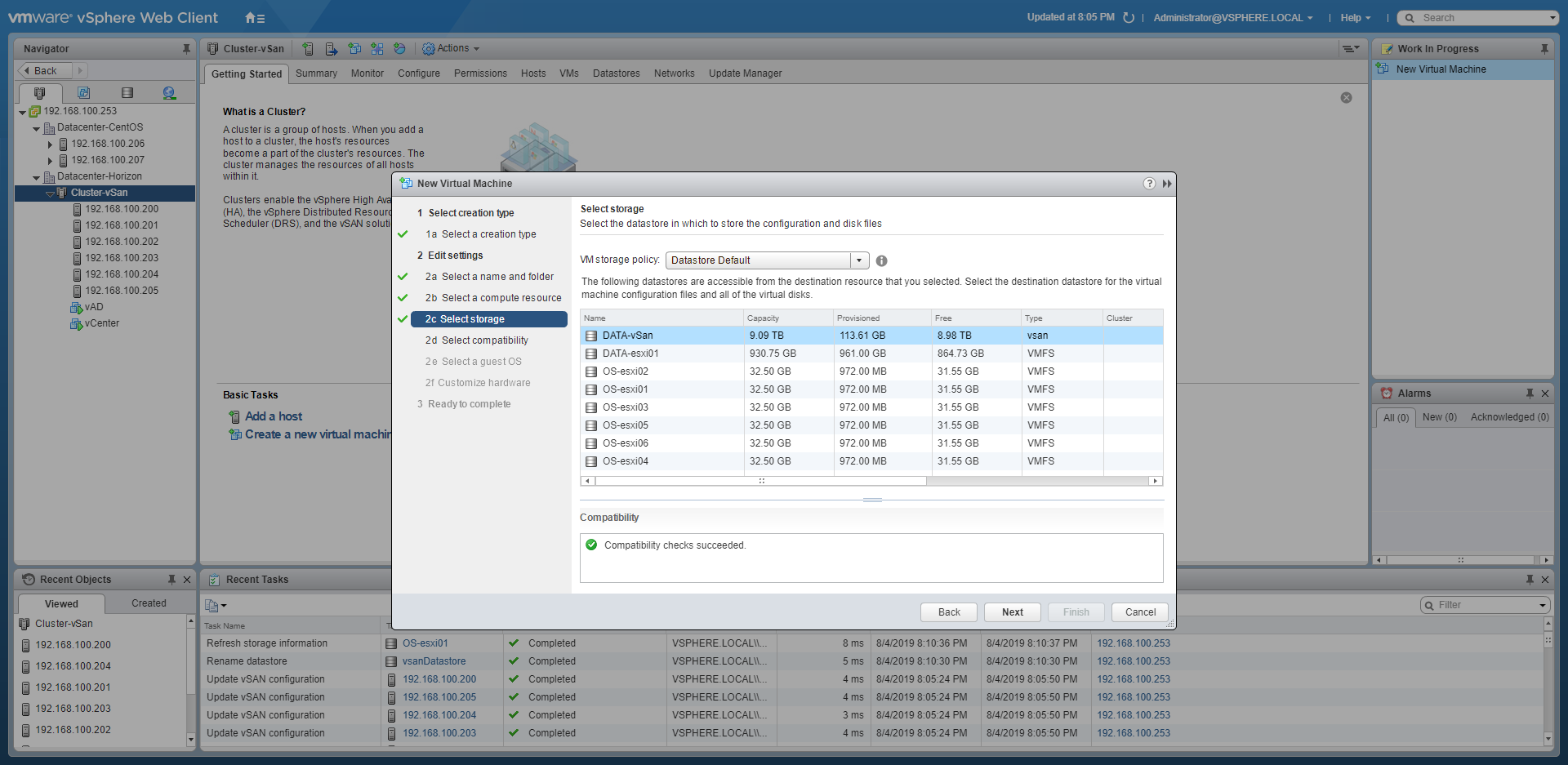Open the Home menu icon in title bar

coord(254,18)
